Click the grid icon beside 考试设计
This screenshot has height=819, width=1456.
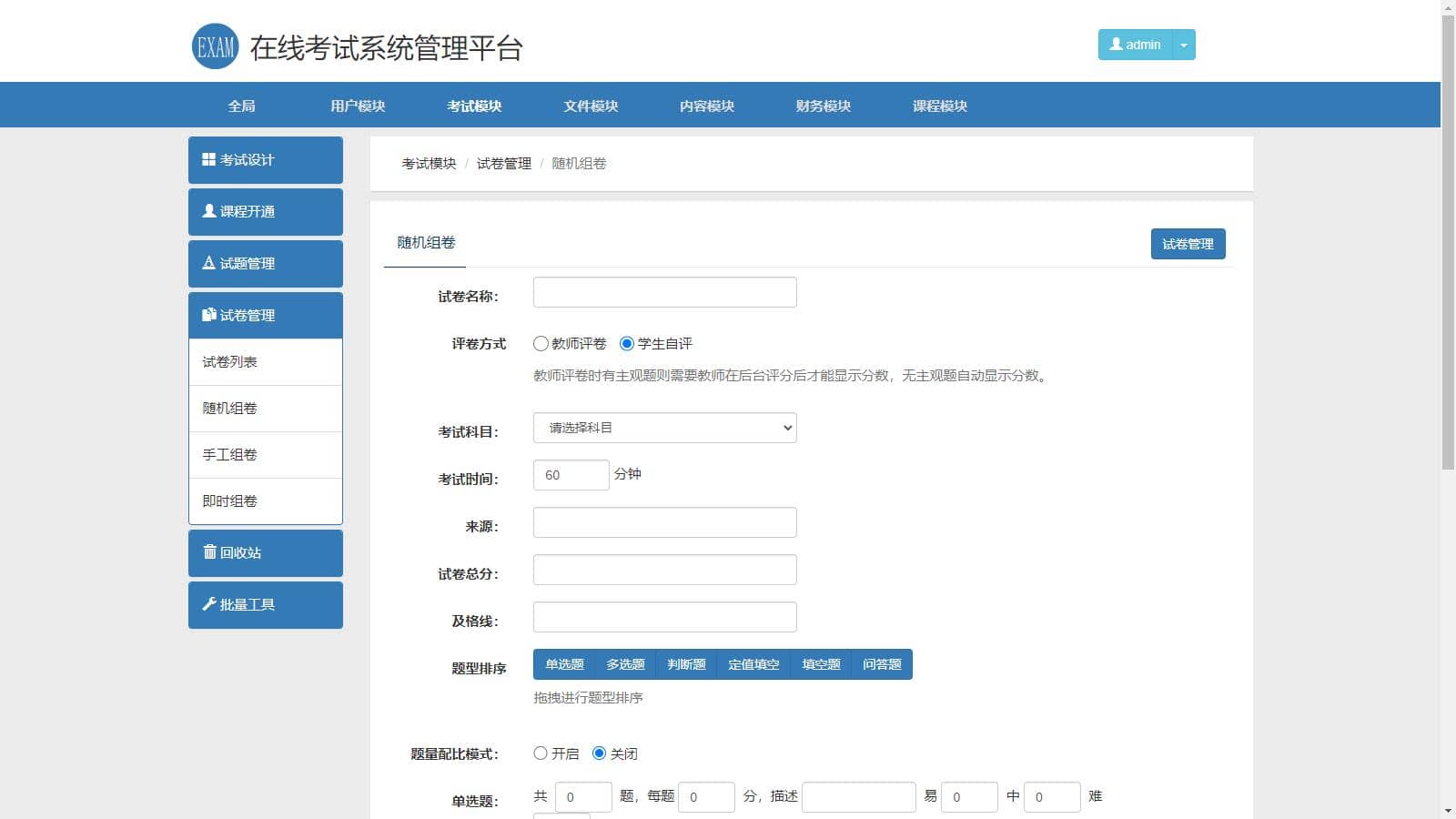pos(208,159)
